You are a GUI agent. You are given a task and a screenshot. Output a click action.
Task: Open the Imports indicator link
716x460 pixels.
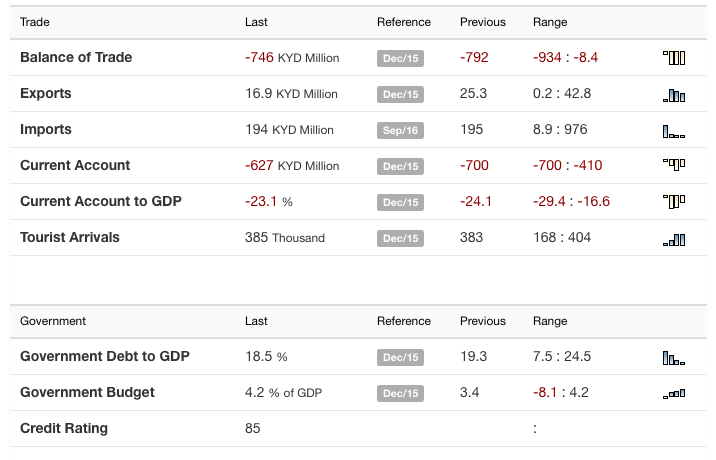[46, 130]
